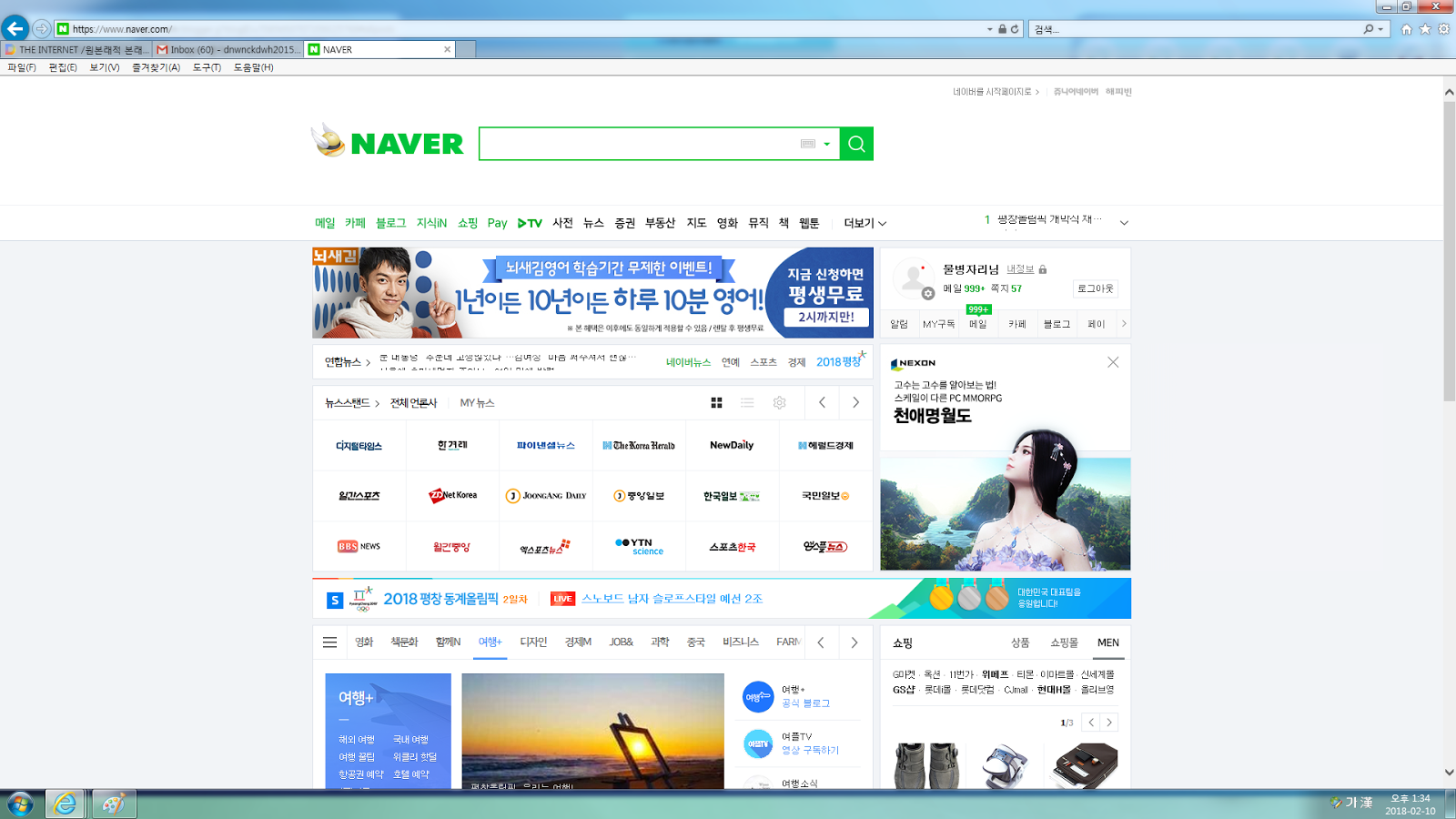The image size is (1456, 819).
Task: Select the 여행+ topic tab
Action: point(490,642)
